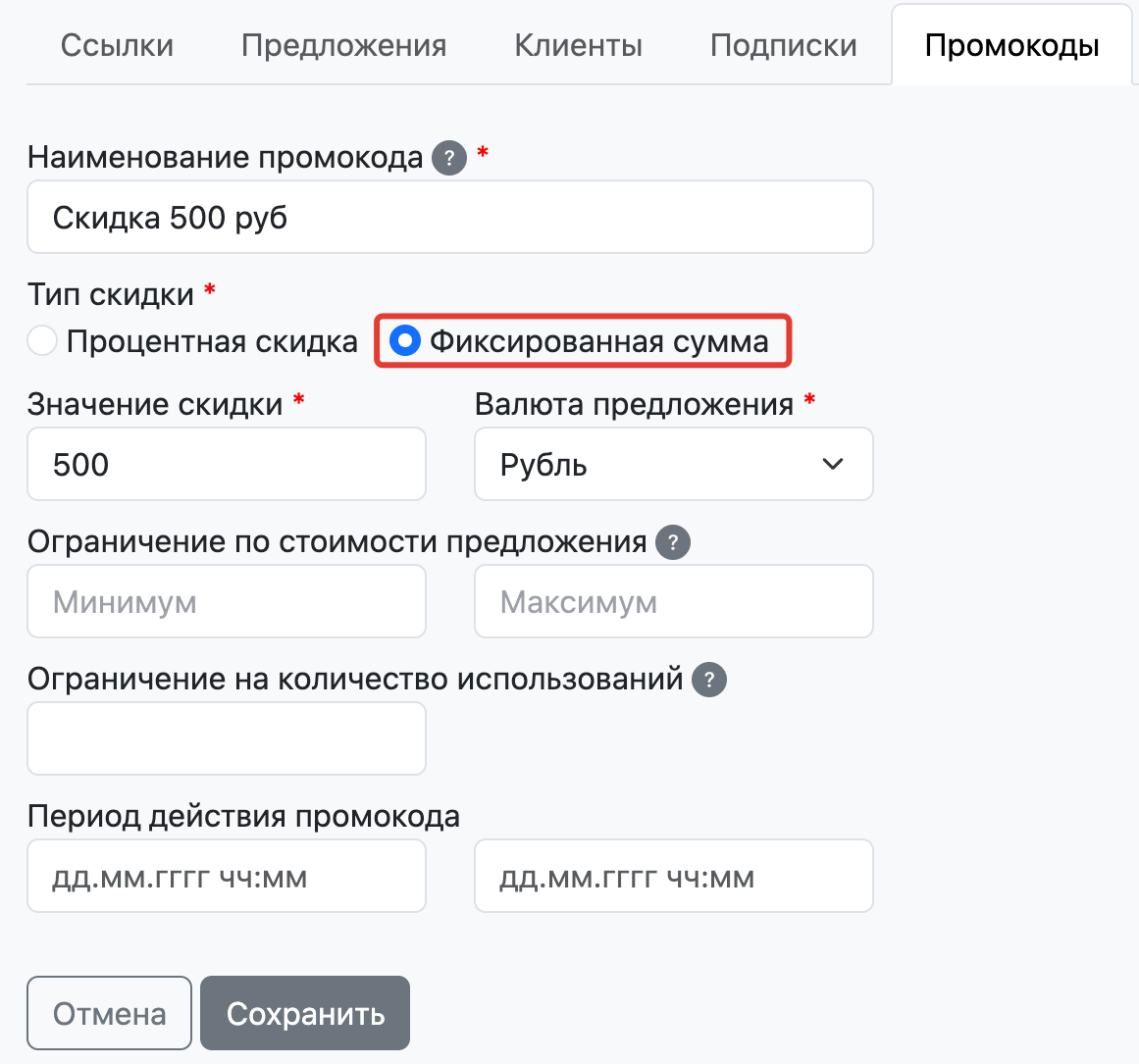
Task: Select the Процентная скидка radio button
Action: coord(42,341)
